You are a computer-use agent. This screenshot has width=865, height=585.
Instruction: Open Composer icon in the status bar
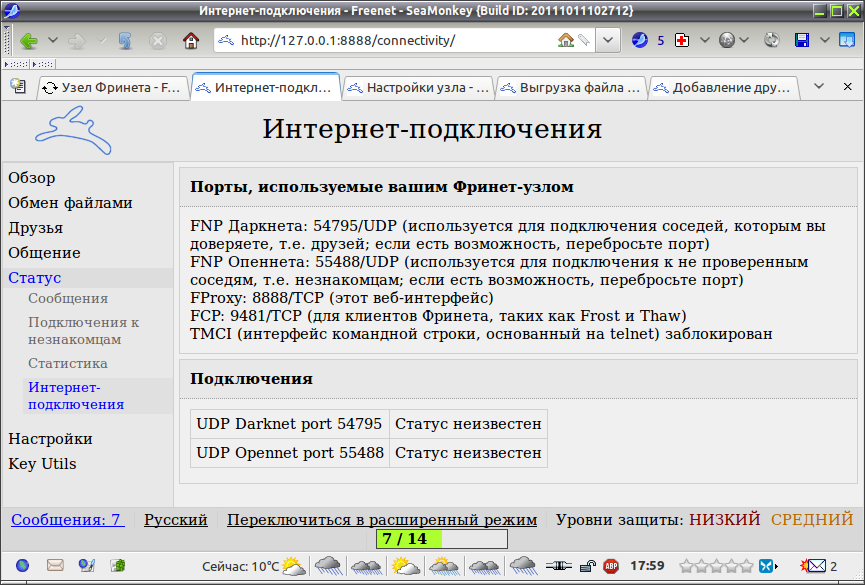tap(87, 566)
